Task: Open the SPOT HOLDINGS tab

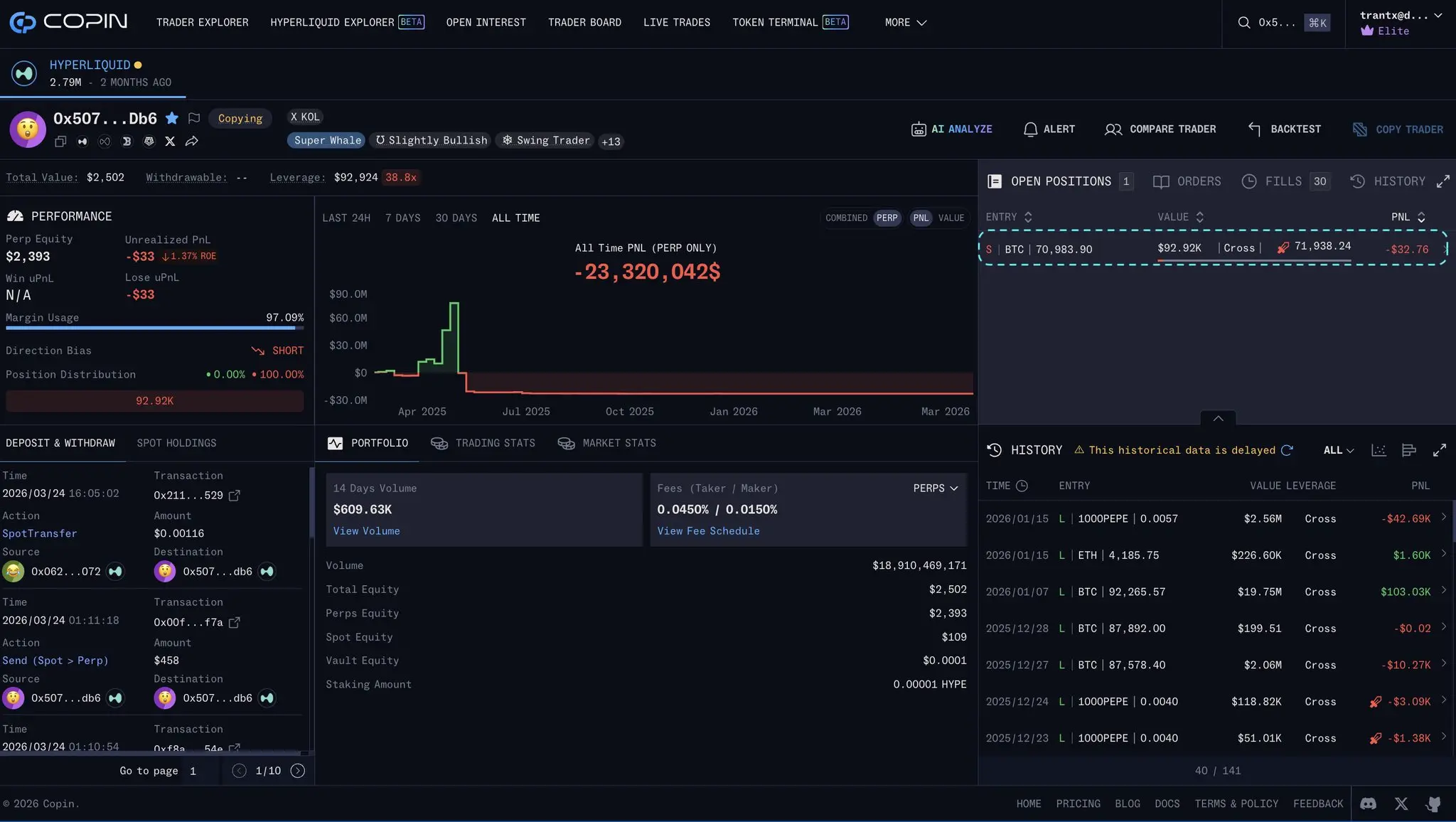Action: tap(176, 443)
